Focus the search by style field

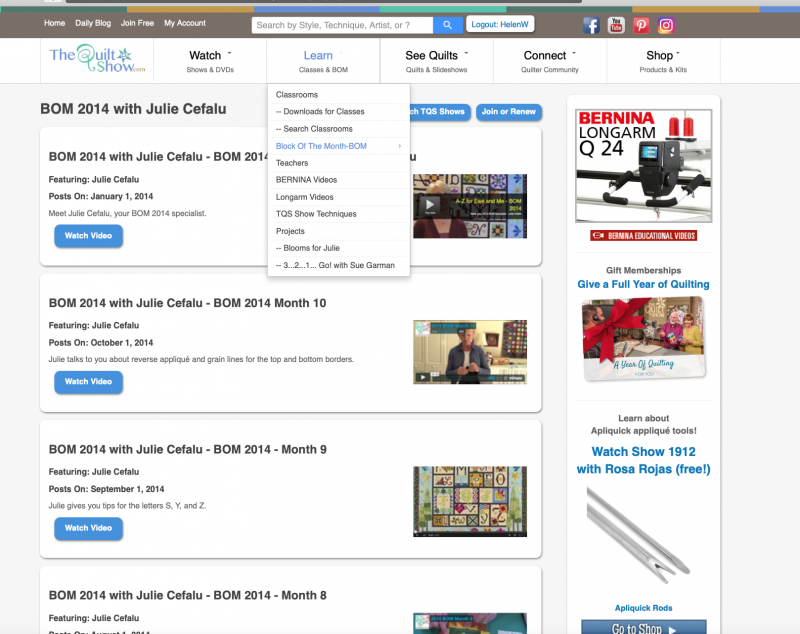[x=342, y=25]
